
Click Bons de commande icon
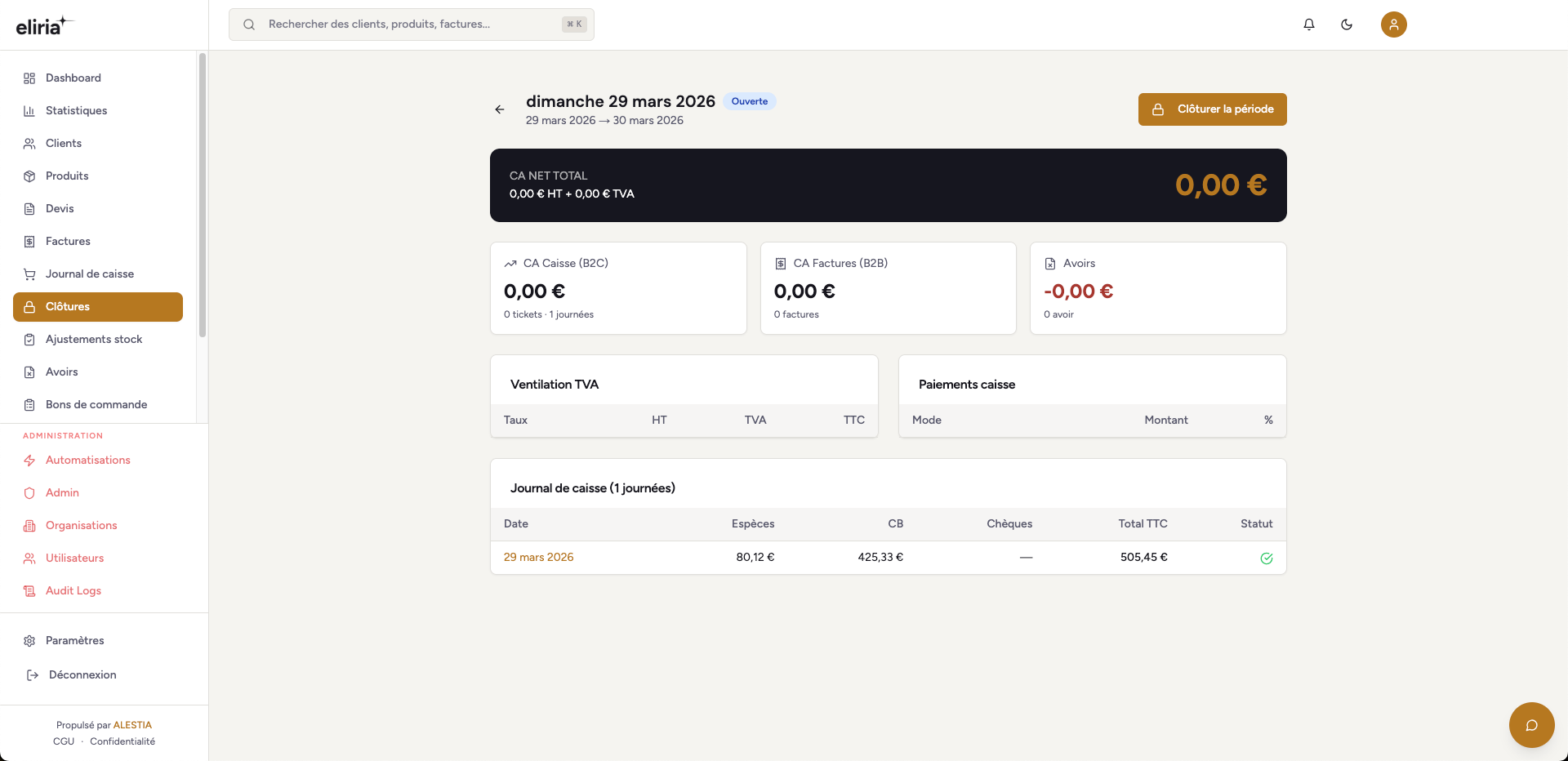(29, 405)
